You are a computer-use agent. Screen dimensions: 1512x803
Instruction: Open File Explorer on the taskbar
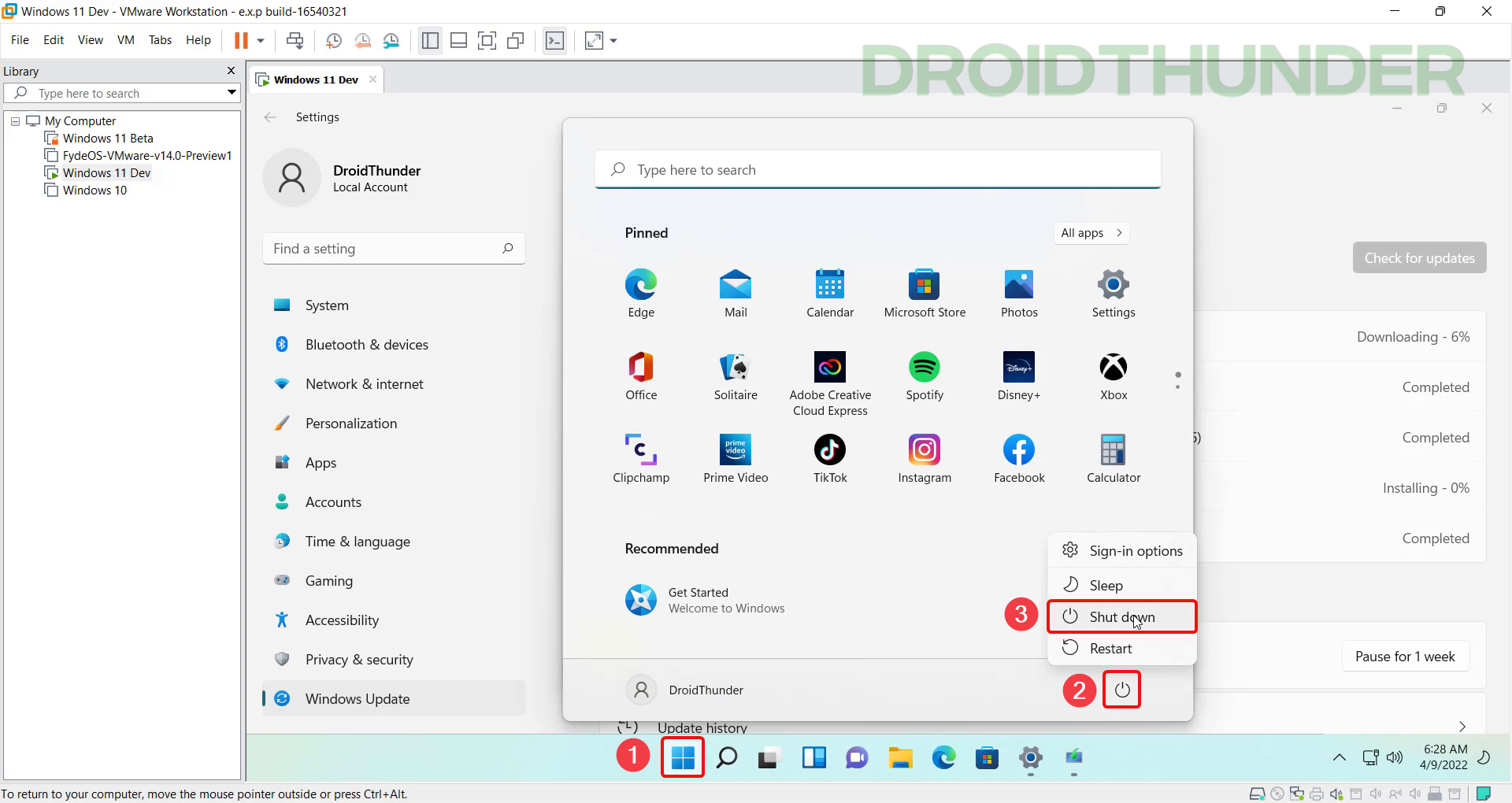(x=900, y=757)
